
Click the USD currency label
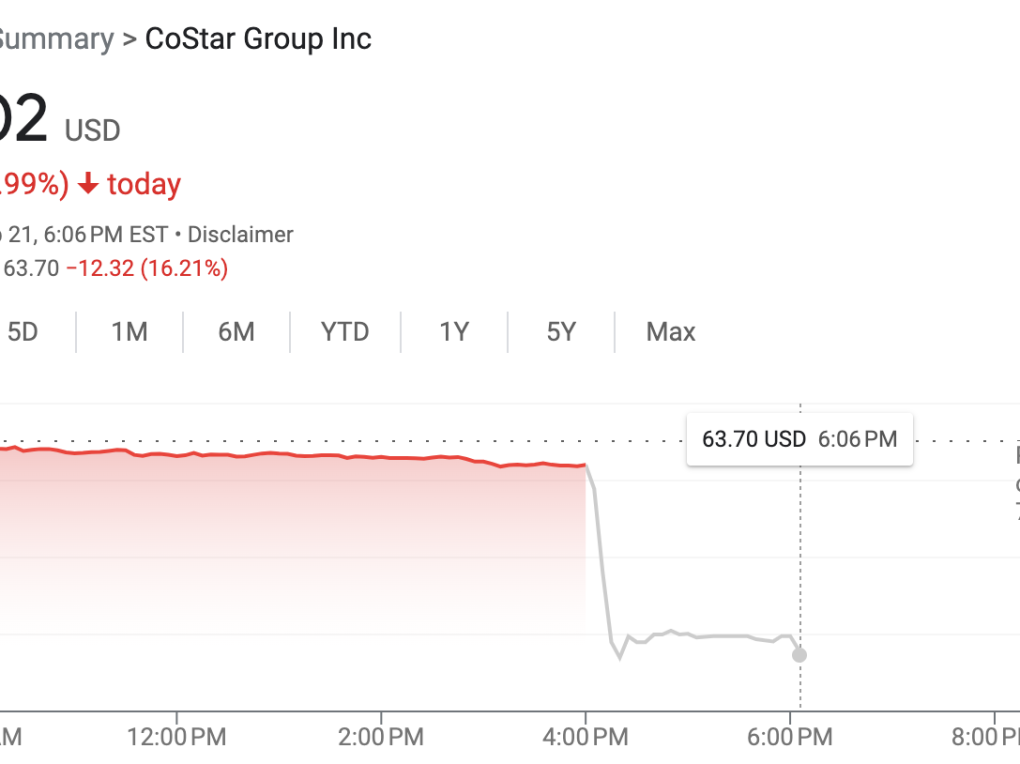click(x=92, y=130)
